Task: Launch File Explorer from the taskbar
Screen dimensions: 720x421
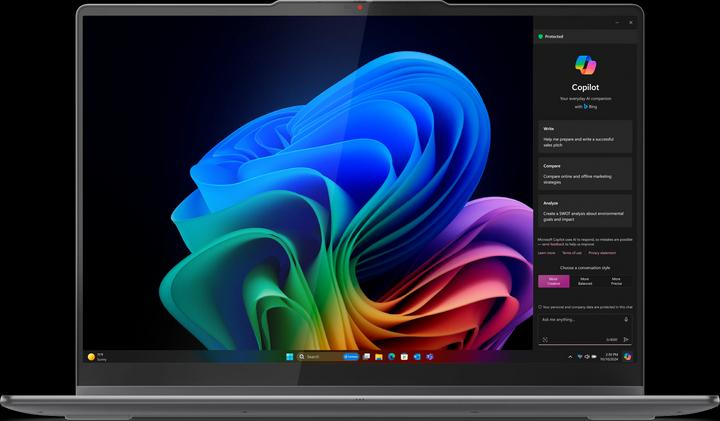Action: coord(379,357)
